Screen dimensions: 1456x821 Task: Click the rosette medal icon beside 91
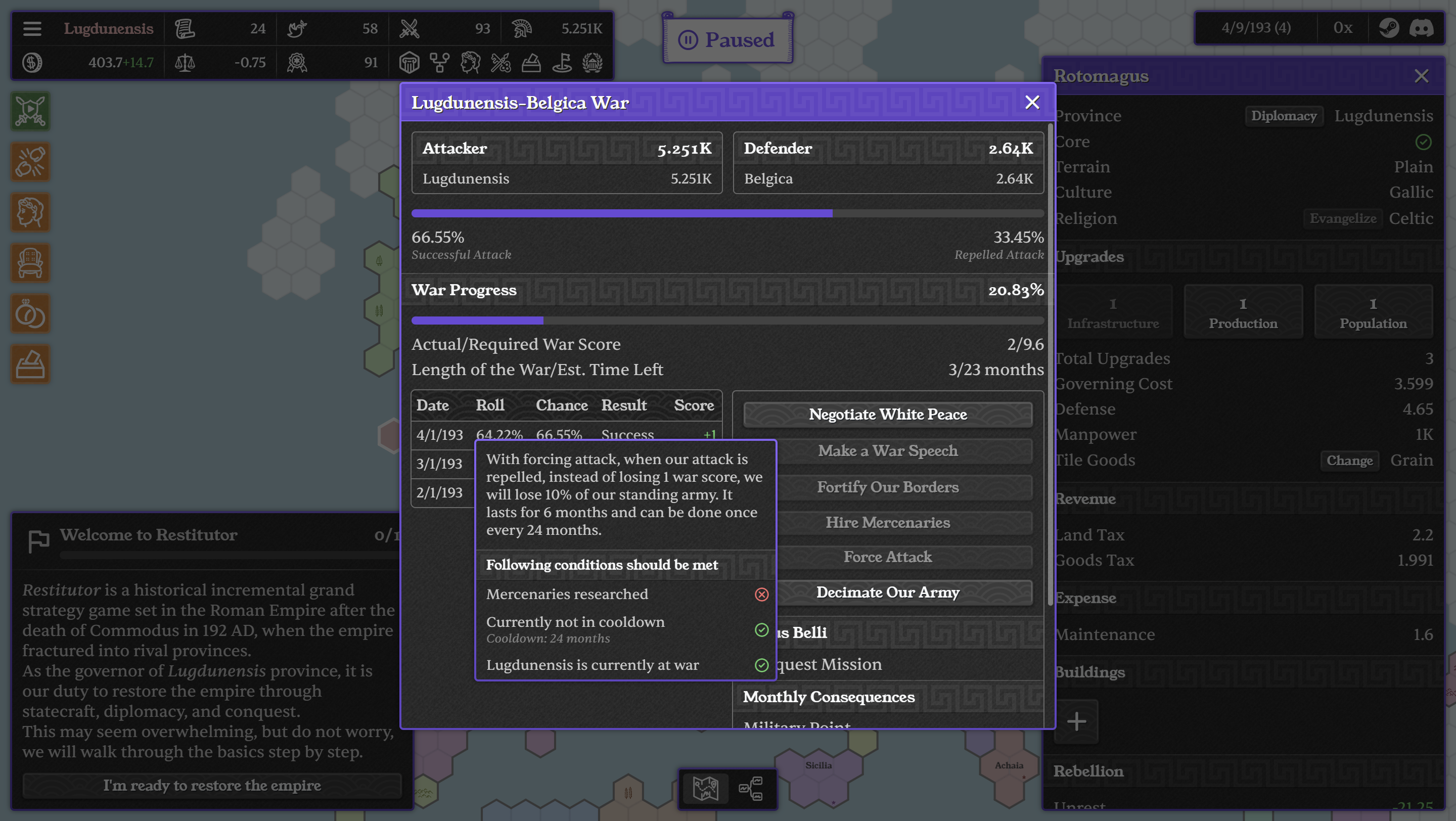[297, 62]
